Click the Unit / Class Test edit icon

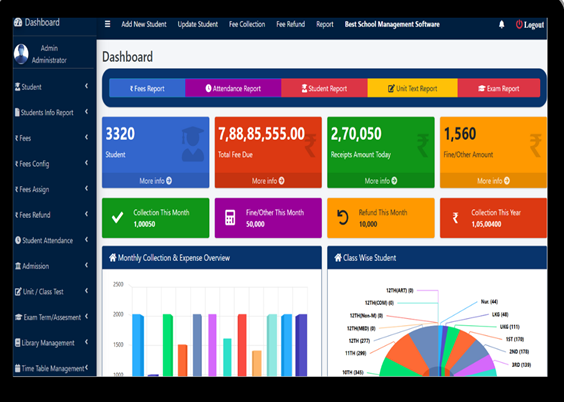pyautogui.click(x=18, y=291)
